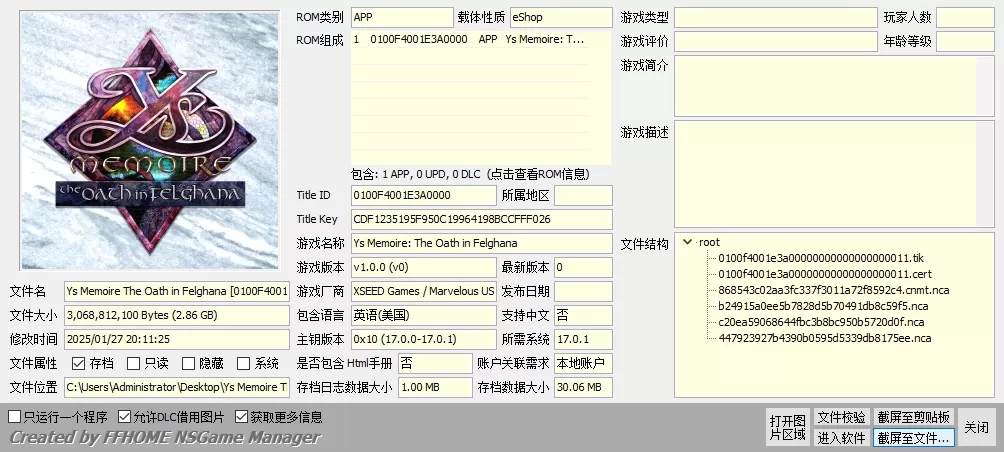Click the 文件校验 button
This screenshot has height=452, width=1004.
point(841,417)
